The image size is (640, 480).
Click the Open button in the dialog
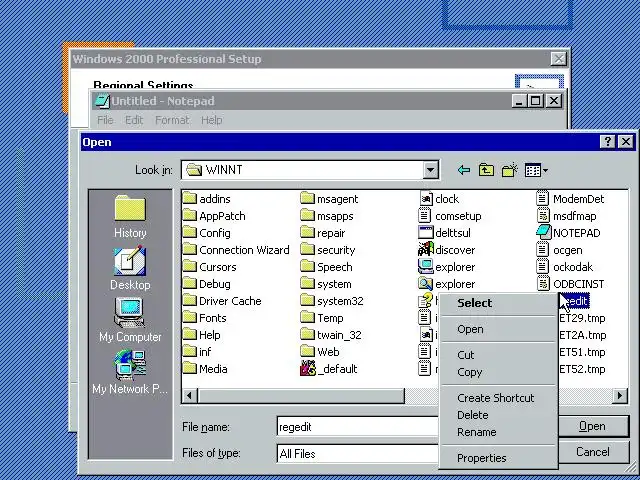[593, 426]
